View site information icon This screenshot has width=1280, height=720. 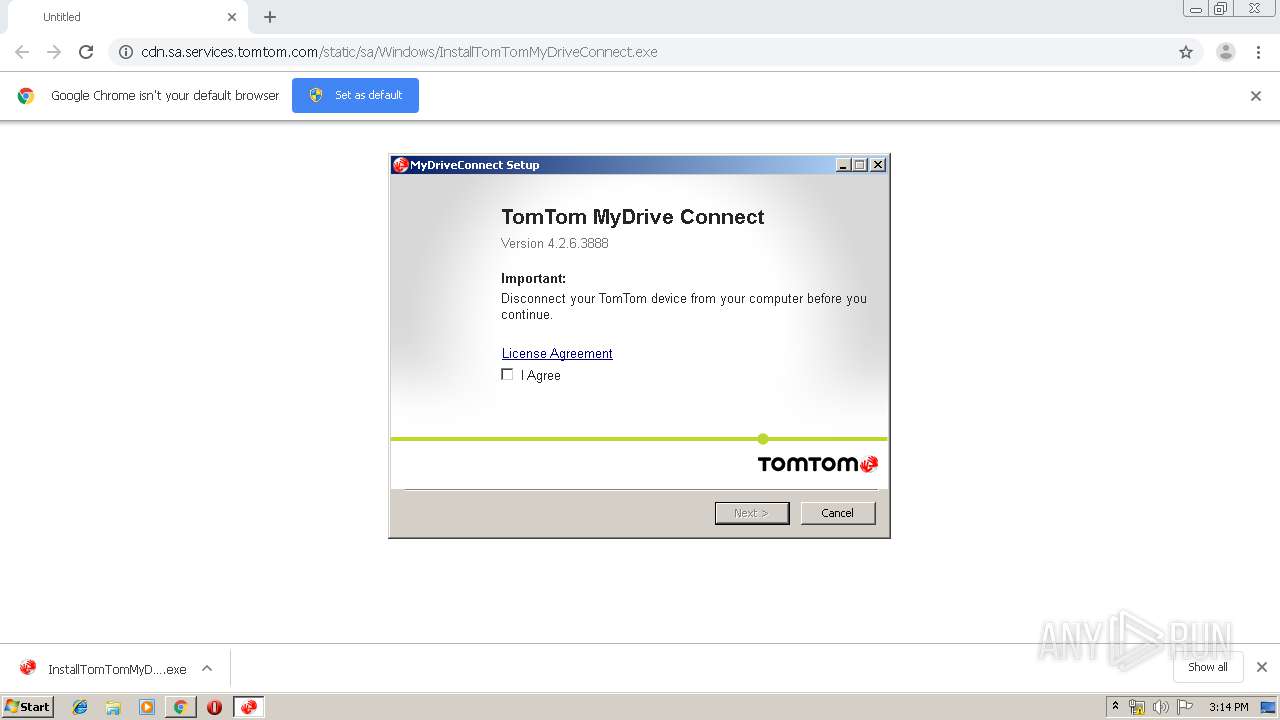point(126,52)
